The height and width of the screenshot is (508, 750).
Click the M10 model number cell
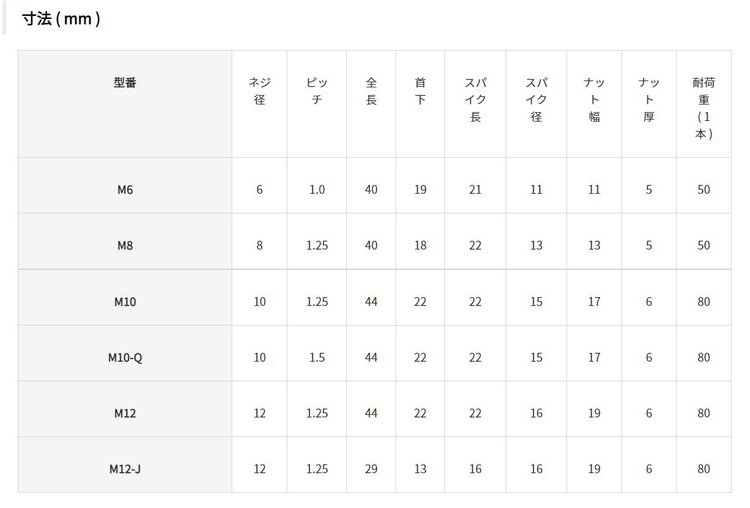tap(125, 301)
